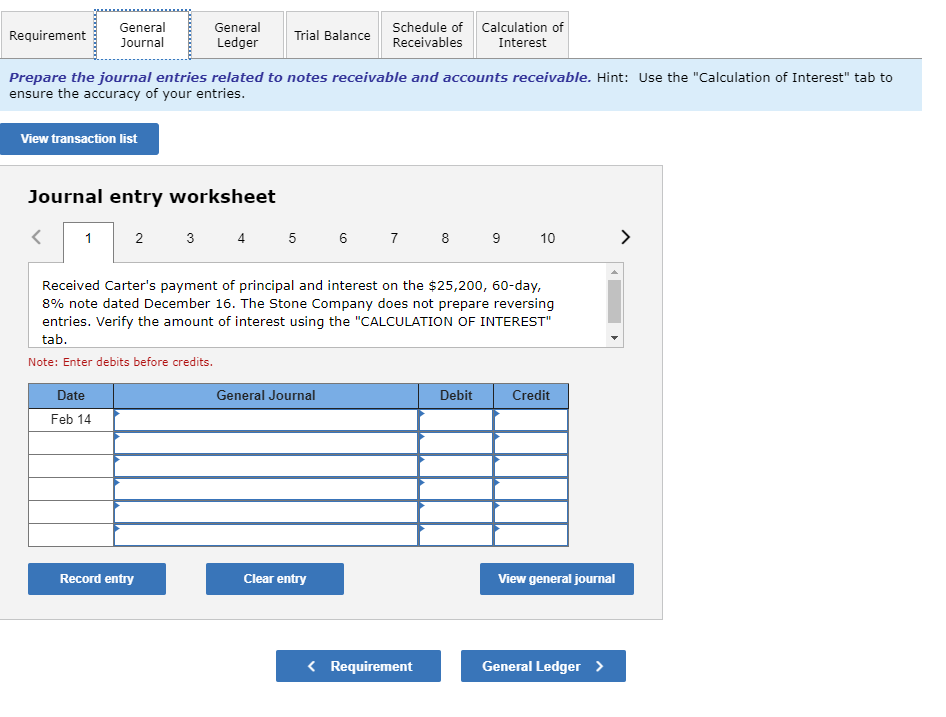This screenshot has height=717, width=946.
Task: Advance with the next entry chevron
Action: click(x=625, y=237)
